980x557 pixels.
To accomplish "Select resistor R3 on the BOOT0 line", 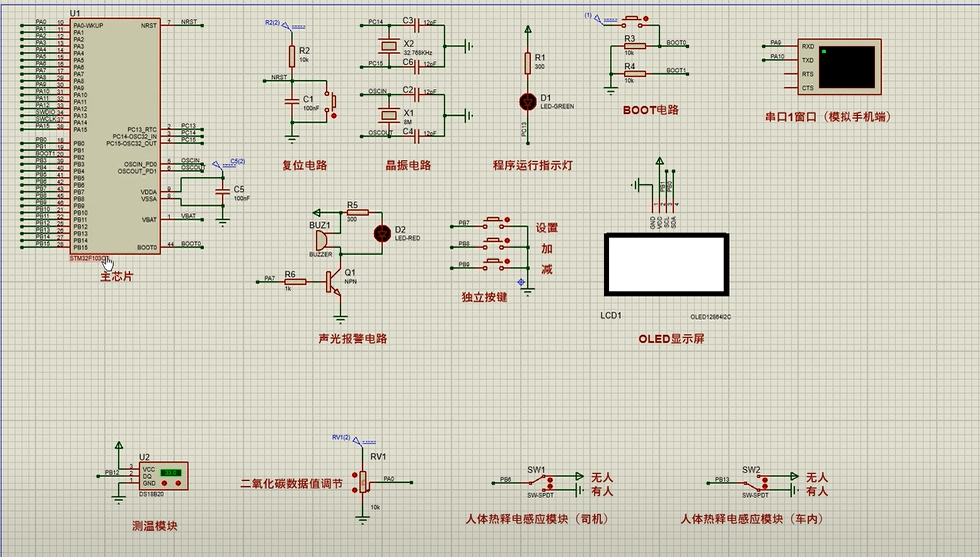I will point(635,46).
